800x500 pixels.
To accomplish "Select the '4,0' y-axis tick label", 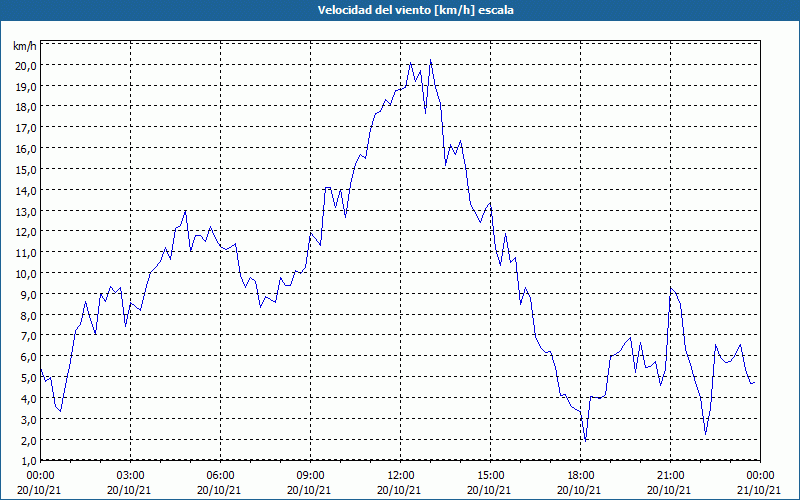I will 29,399.
